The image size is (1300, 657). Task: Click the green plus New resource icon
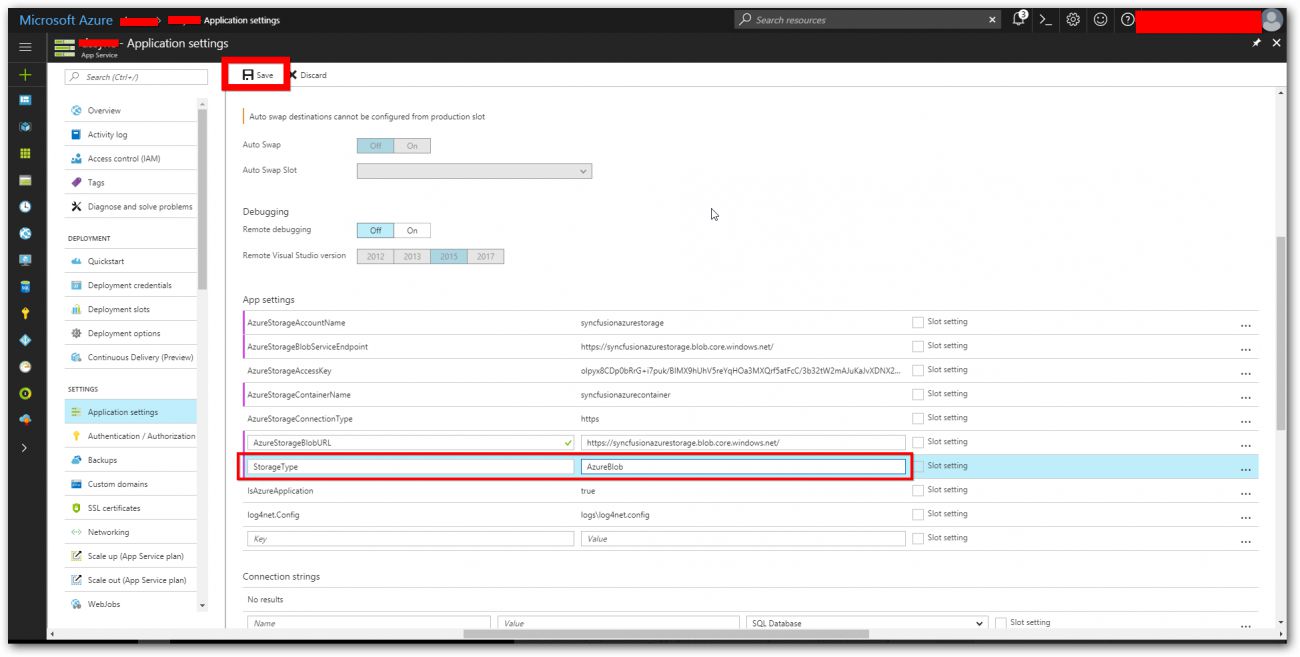pos(25,75)
